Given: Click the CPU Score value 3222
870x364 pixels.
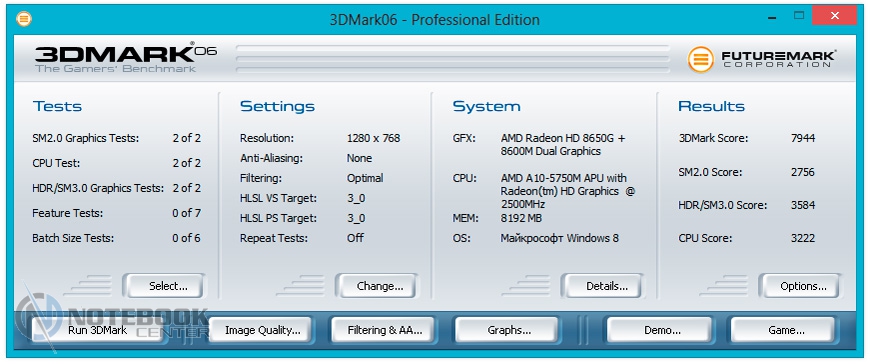Looking at the screenshot, I should (803, 238).
